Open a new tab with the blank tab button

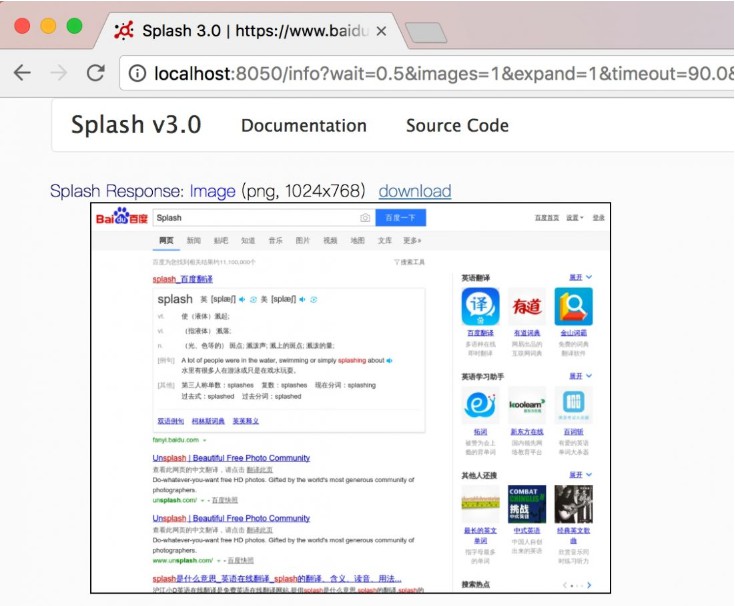[x=425, y=32]
